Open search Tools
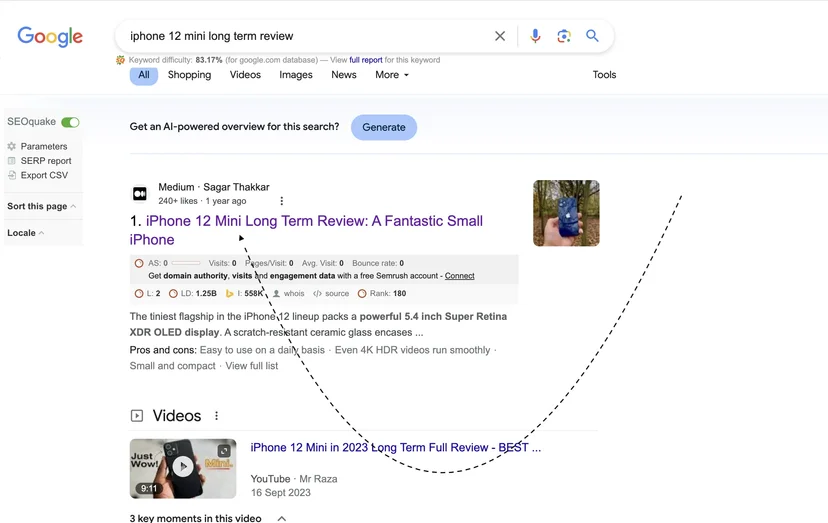This screenshot has height=523, width=828. pos(604,75)
